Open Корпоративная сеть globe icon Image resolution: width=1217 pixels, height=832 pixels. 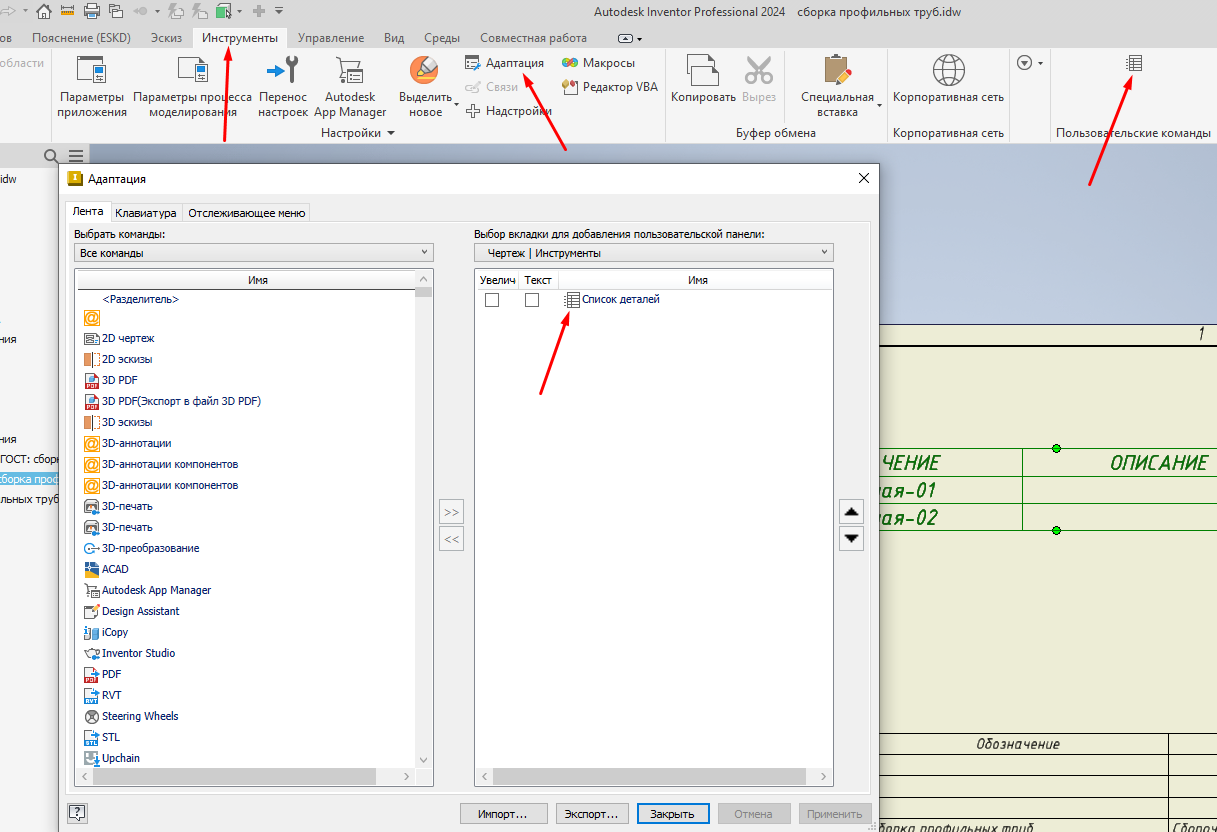point(948,70)
